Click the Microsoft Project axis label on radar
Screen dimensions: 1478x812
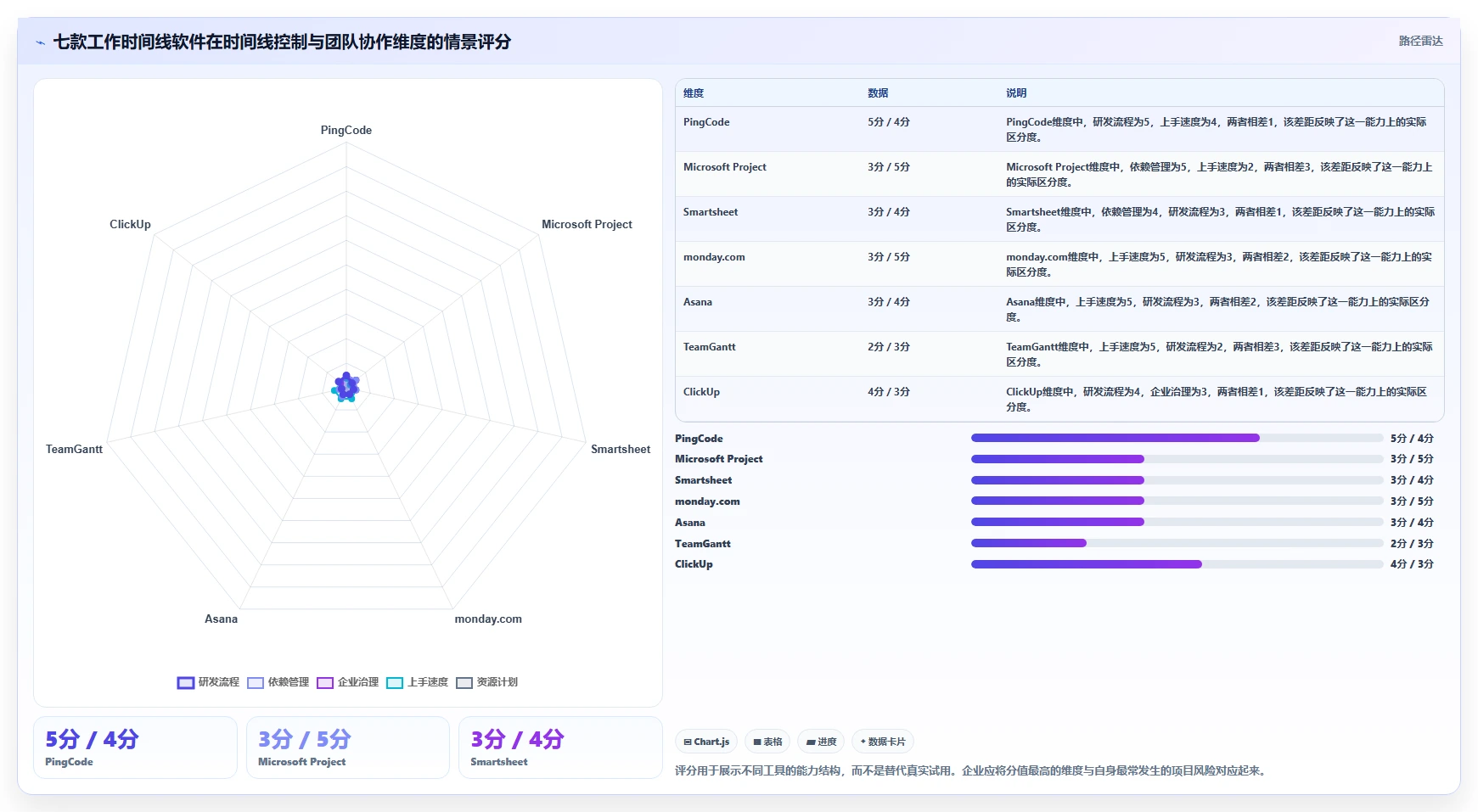[587, 224]
